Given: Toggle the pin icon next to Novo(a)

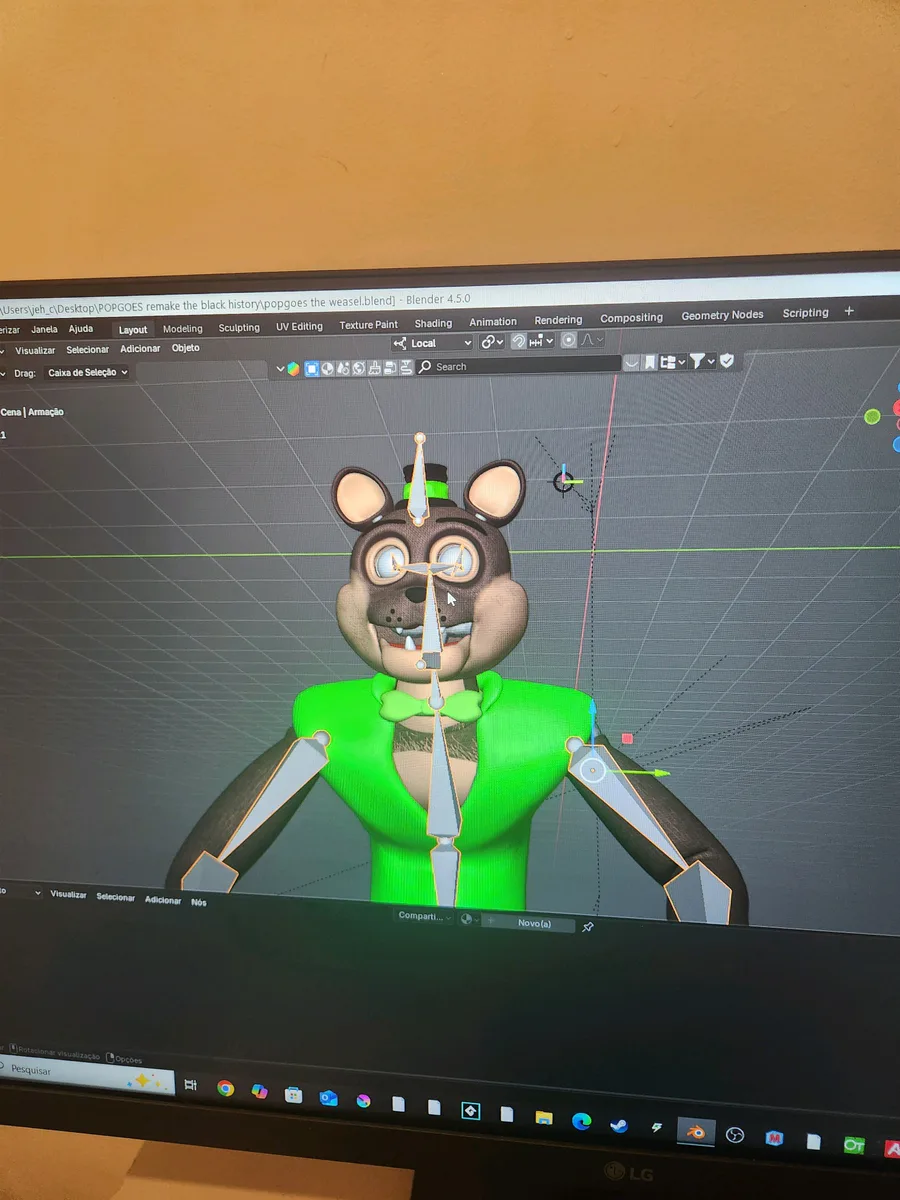Looking at the screenshot, I should pos(588,927).
